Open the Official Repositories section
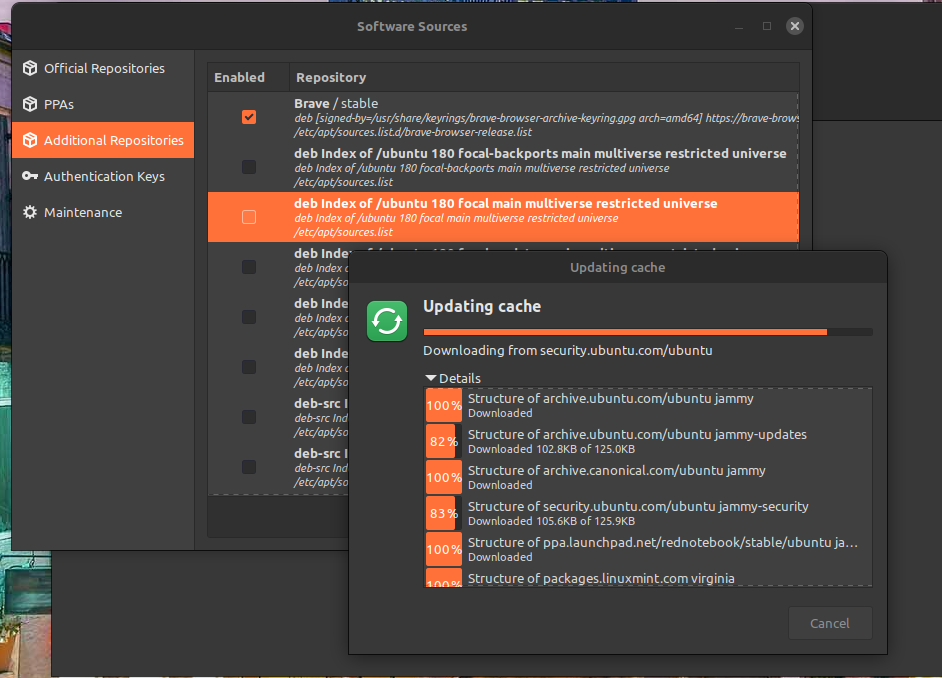942x678 pixels. pyautogui.click(x=103, y=68)
